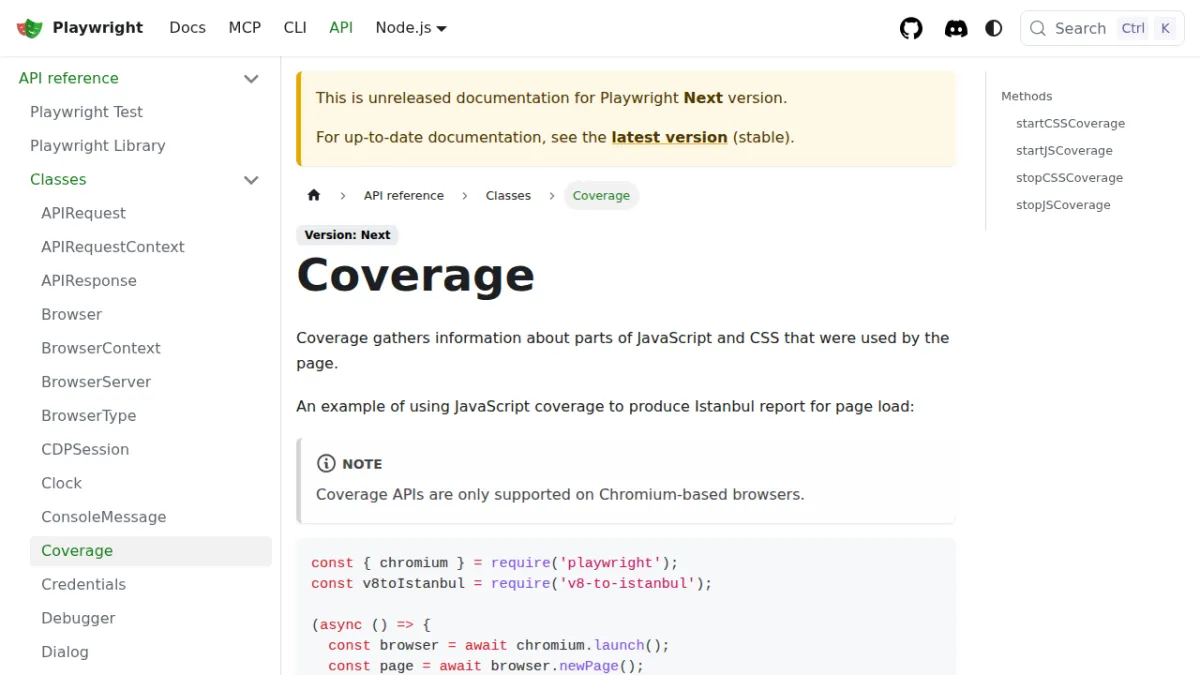This screenshot has width=1200, height=675.
Task: Jump to stopJSCoverage method
Action: [x=1063, y=205]
